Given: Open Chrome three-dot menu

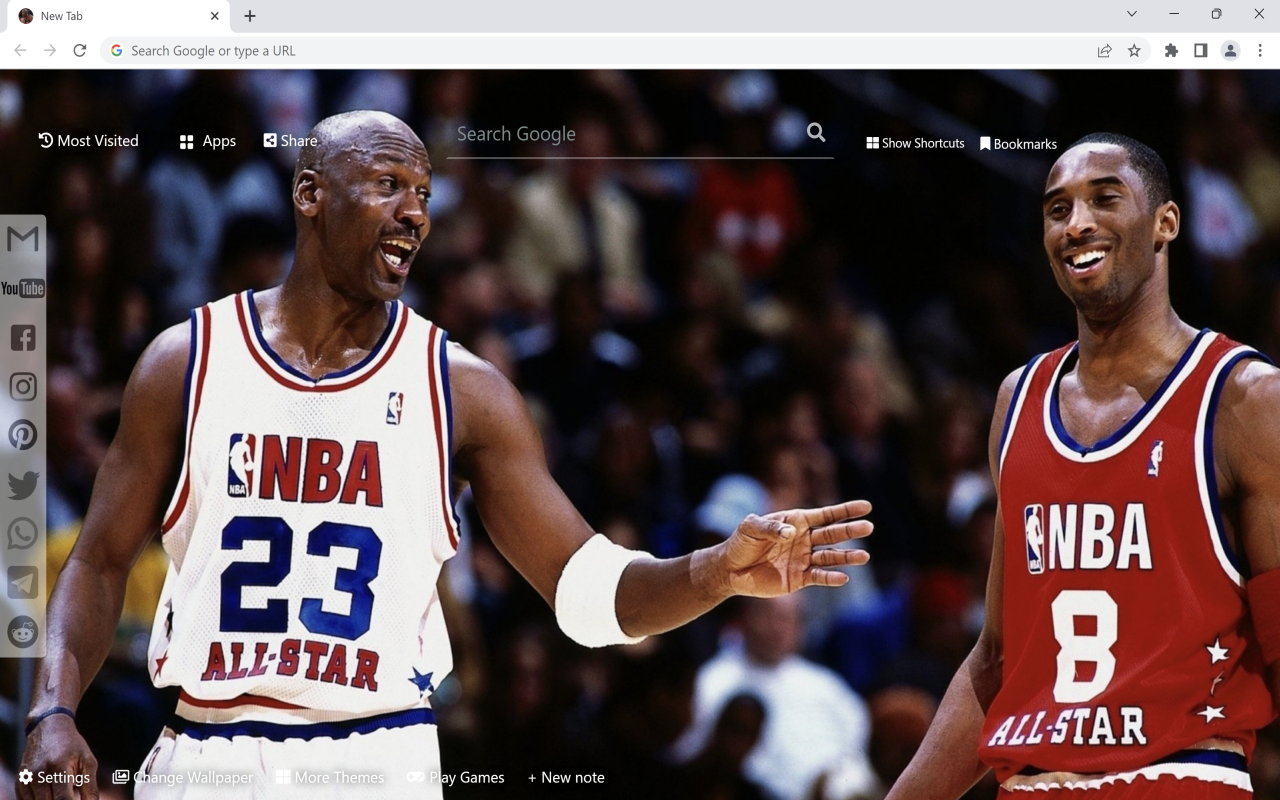Looking at the screenshot, I should pos(1261,51).
